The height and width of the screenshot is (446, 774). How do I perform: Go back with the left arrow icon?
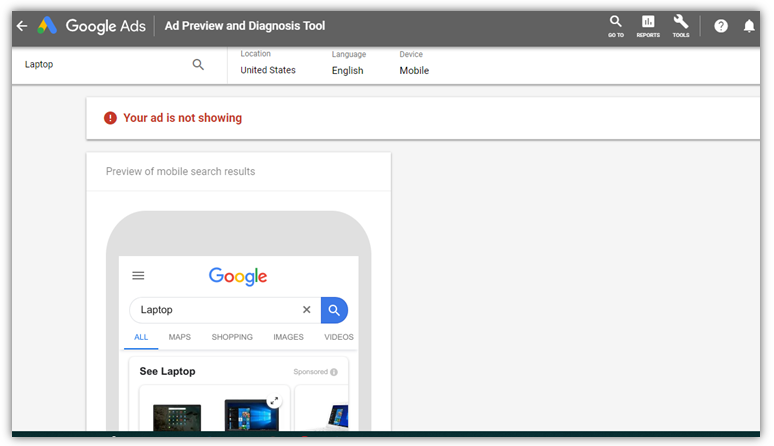tap(22, 26)
